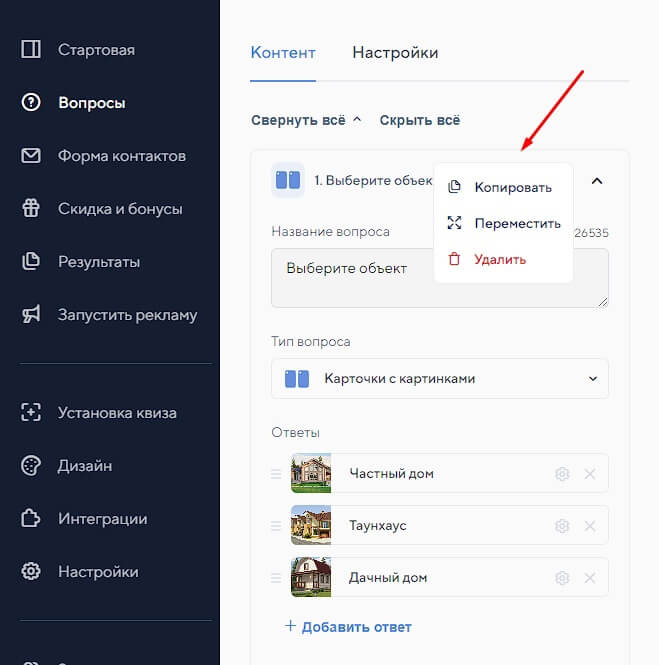Click the Вопросы question mark icon
The width and height of the screenshot is (659, 665).
[31, 102]
